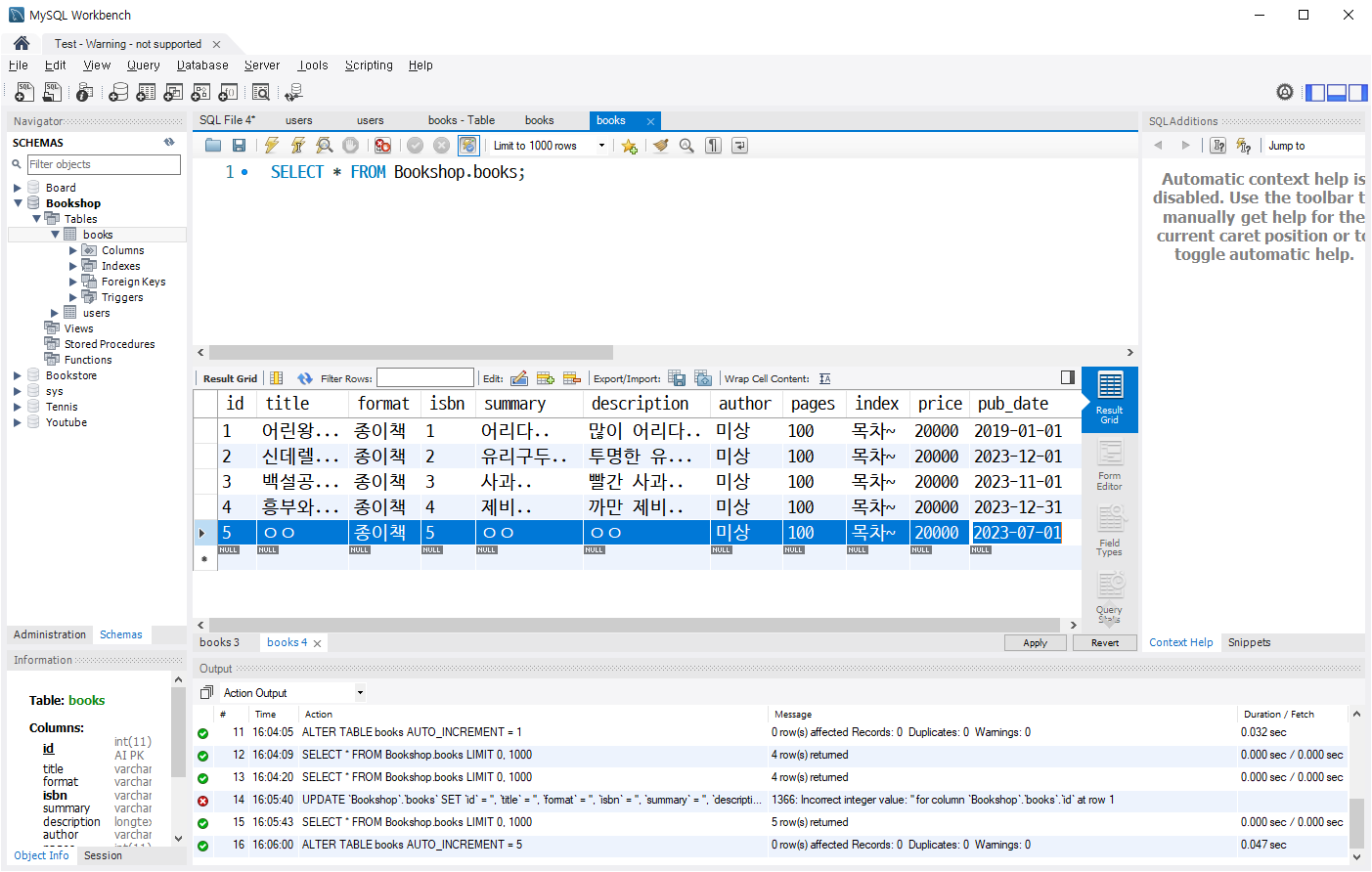Explain current statement magnifier icon
The height and width of the screenshot is (872, 1372).
tap(324, 146)
